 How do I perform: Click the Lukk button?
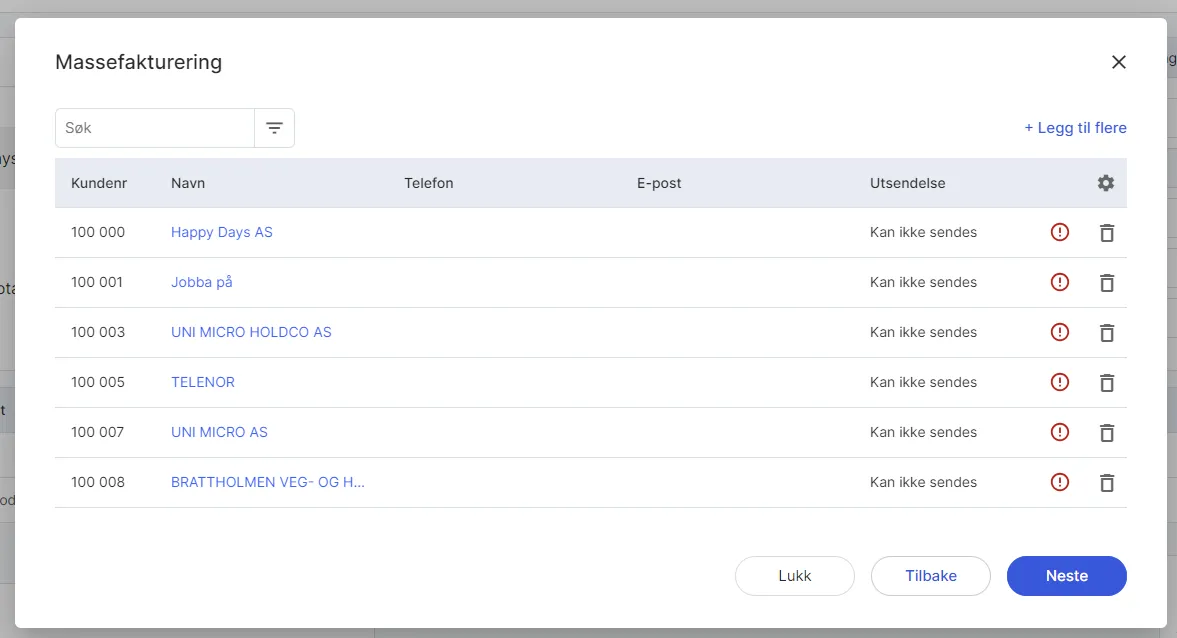(x=794, y=576)
